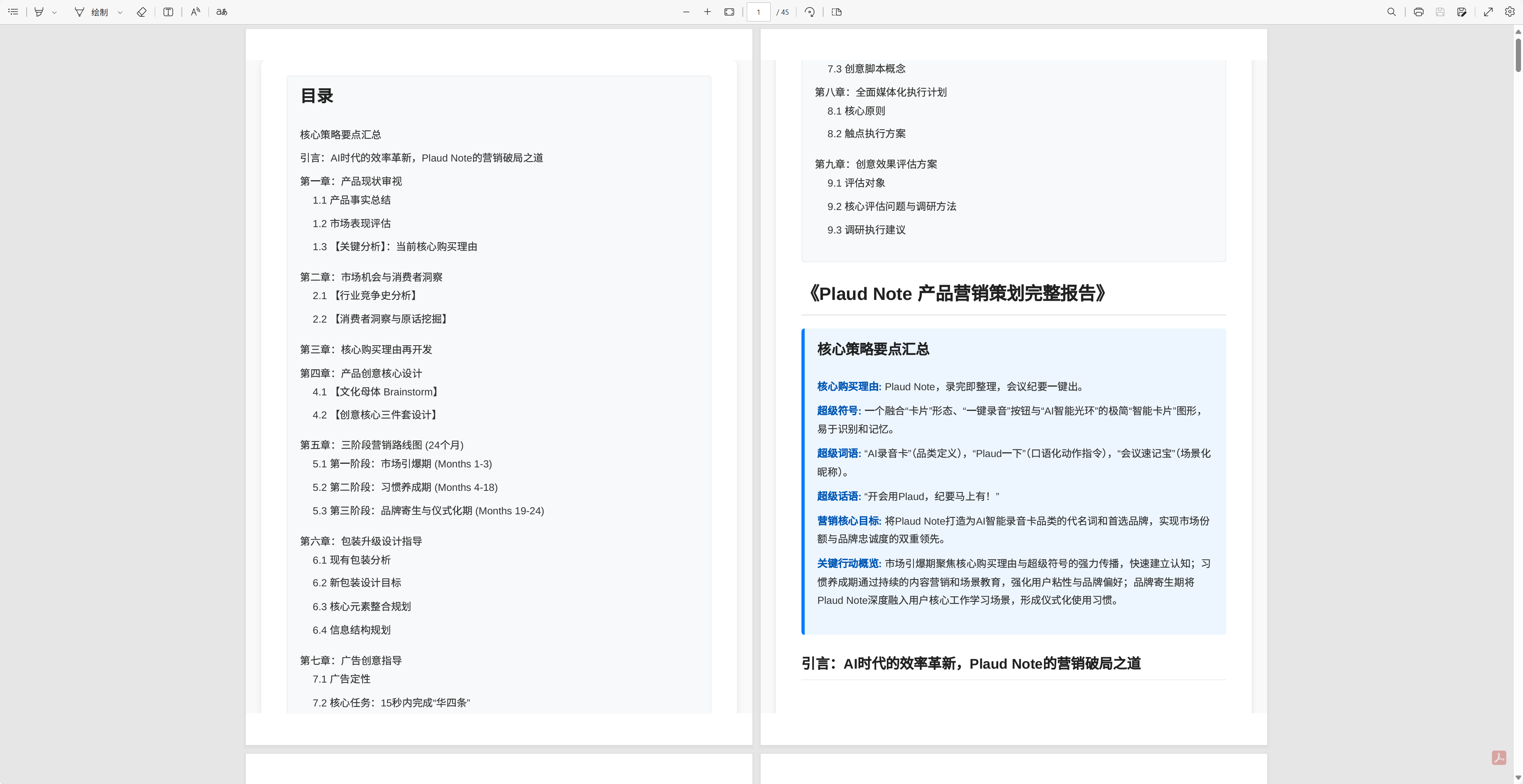Image resolution: width=1523 pixels, height=784 pixels.
Task: Enter full screen mode via the arrows icon
Action: coord(1488,12)
